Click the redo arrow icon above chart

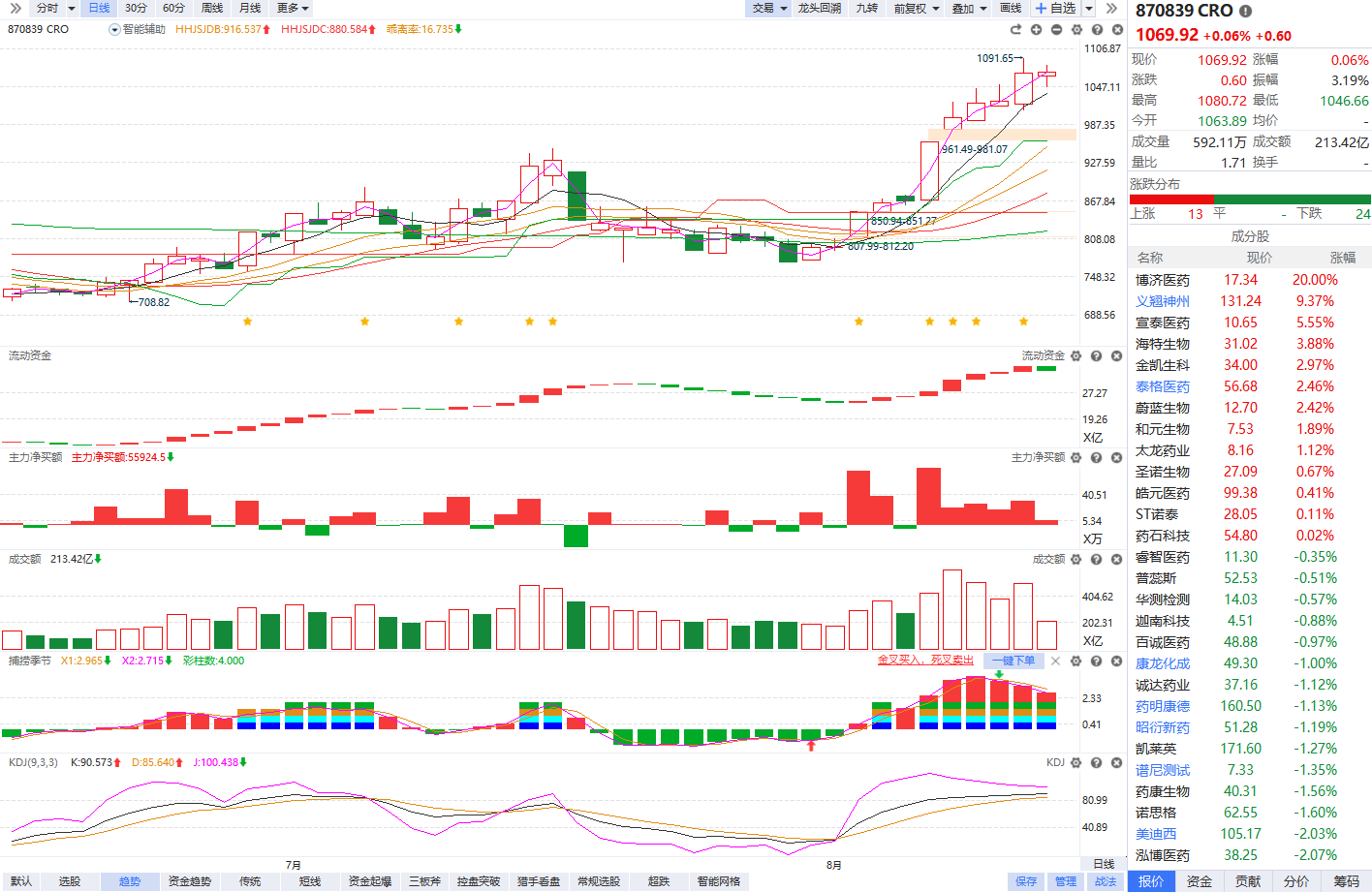(x=1016, y=29)
